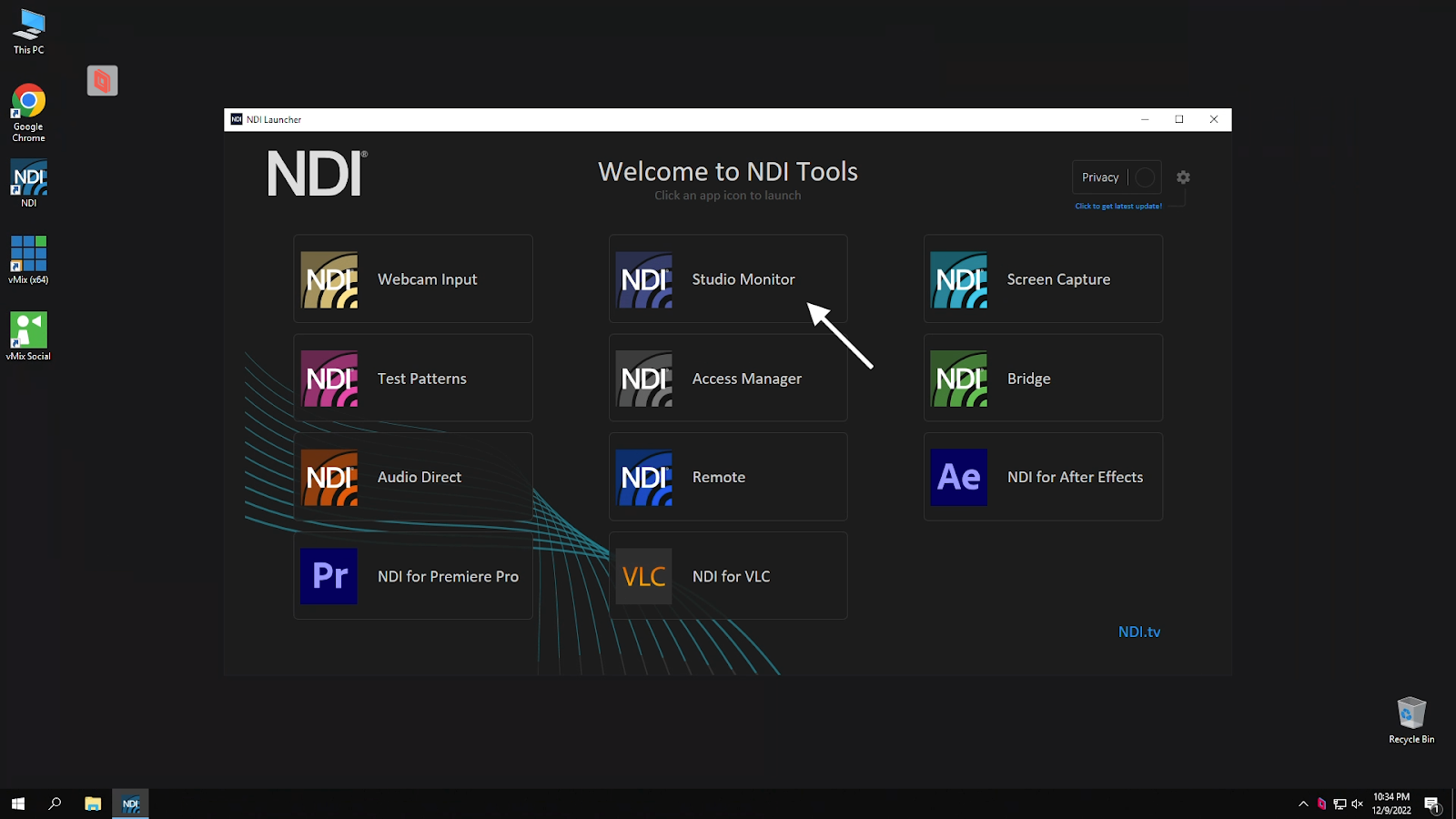Minimize the NDI Launcher window
The height and width of the screenshot is (819, 1456).
tap(1145, 119)
